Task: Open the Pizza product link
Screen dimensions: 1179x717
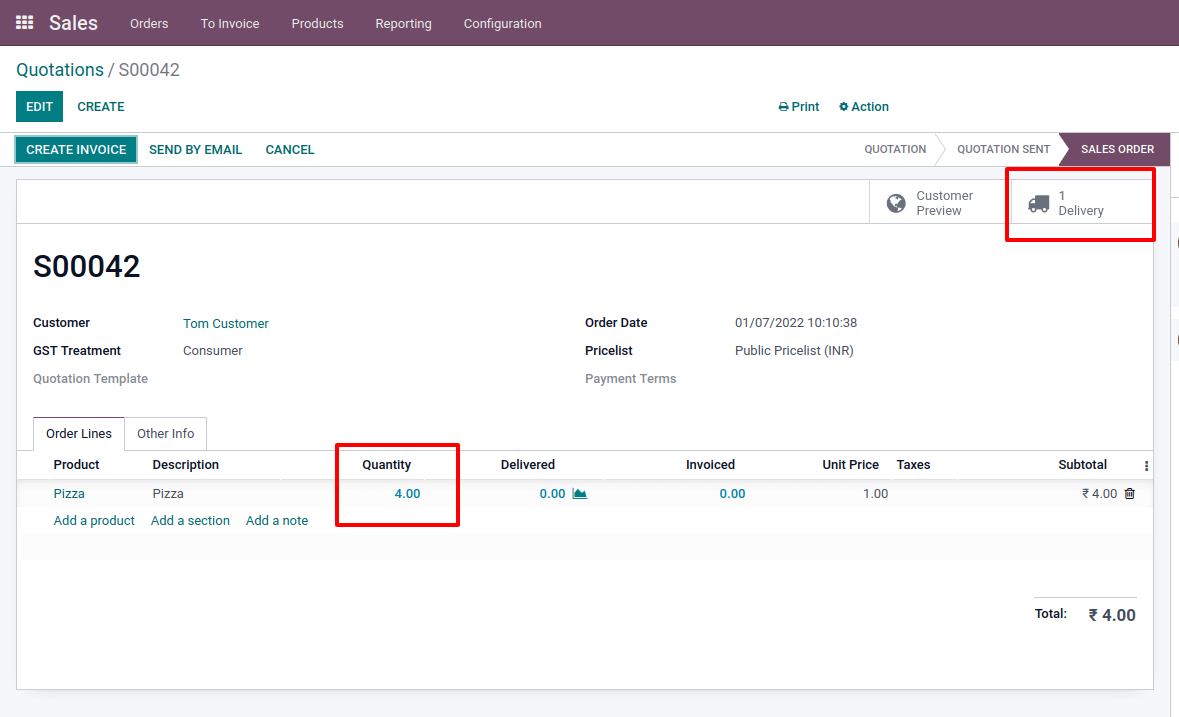Action: point(69,494)
